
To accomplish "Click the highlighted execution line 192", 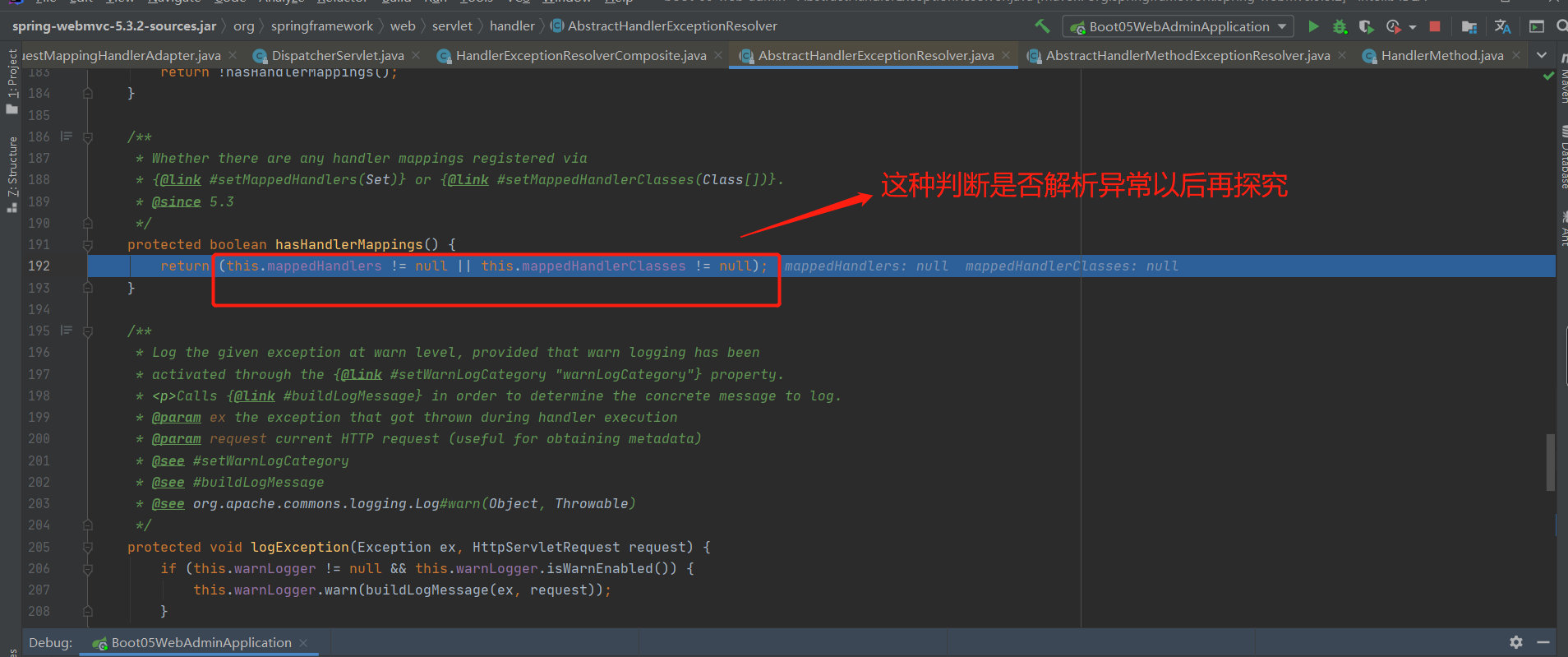I will 821,266.
